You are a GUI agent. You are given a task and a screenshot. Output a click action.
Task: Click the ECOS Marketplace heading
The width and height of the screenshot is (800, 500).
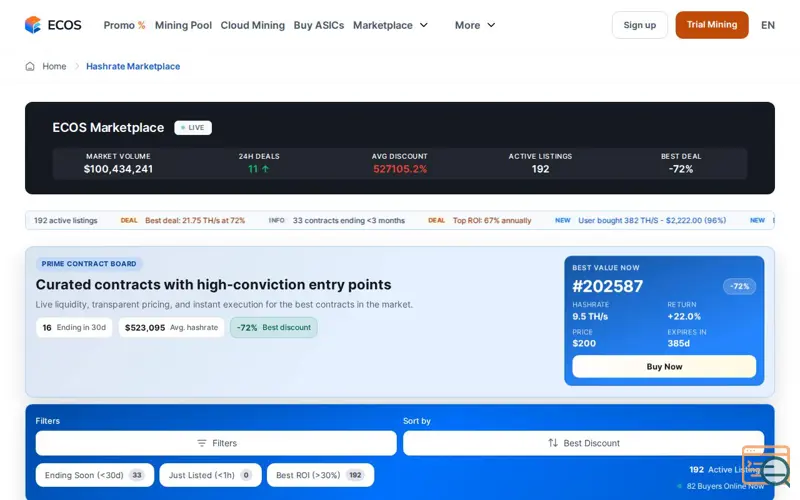tap(108, 128)
